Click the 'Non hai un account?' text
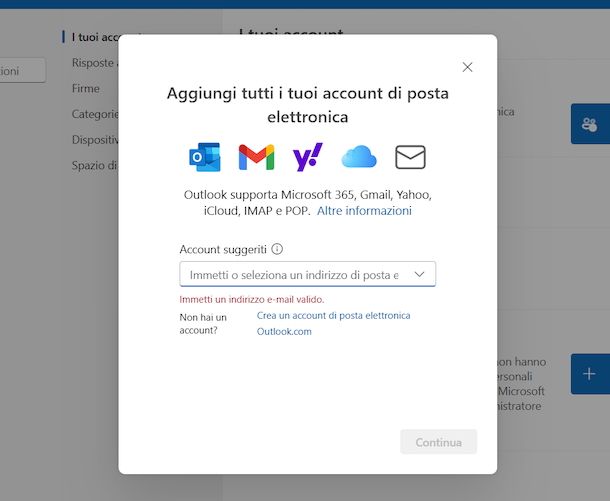 [203, 324]
